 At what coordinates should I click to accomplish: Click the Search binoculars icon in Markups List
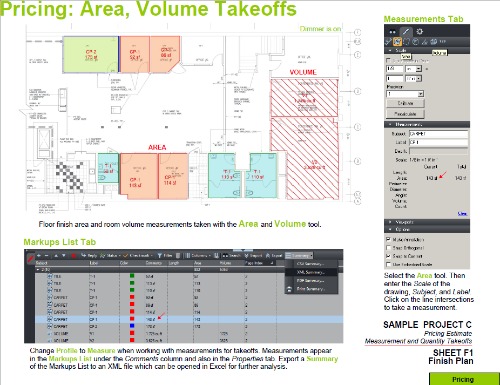225,256
